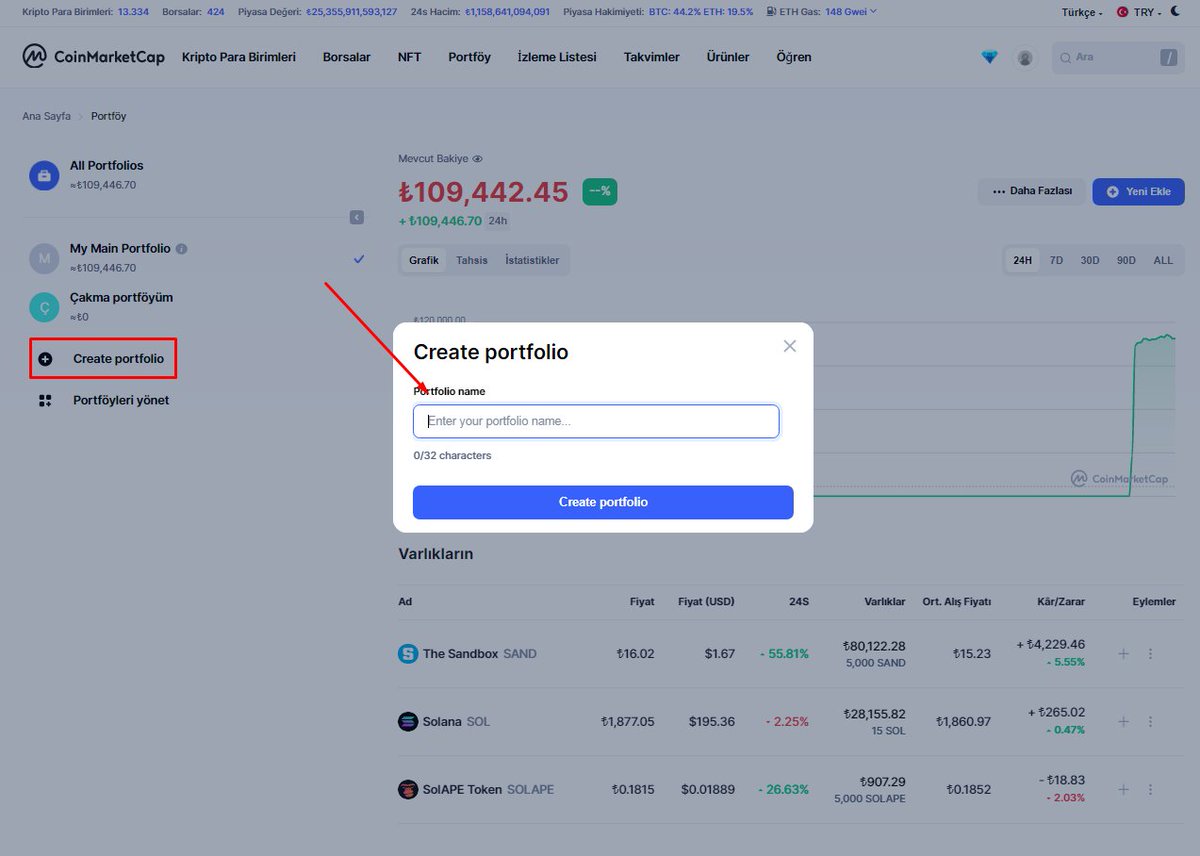Click the blue Create portfolio button

[603, 502]
